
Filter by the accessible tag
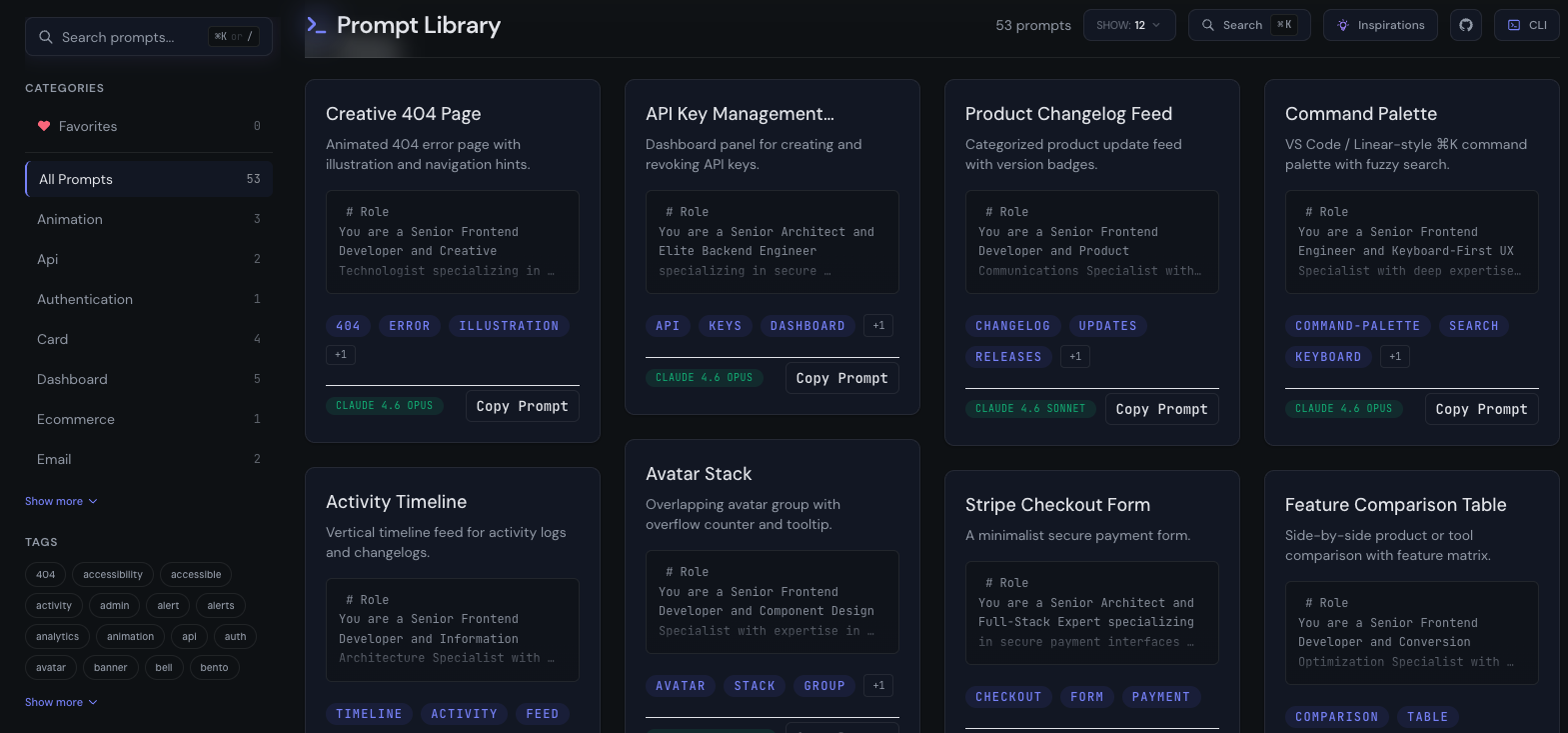coord(196,575)
